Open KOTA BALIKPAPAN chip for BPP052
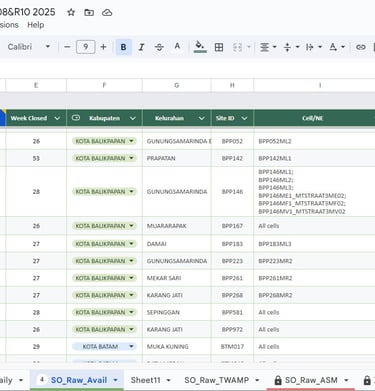This screenshot has width=375, height=391. (x=104, y=141)
